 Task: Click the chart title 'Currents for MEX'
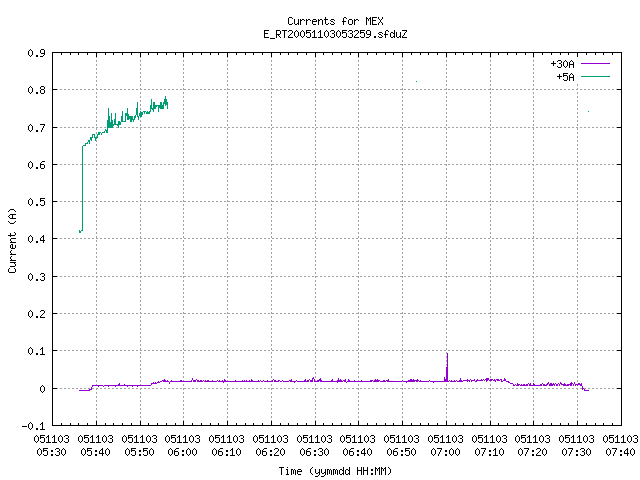click(x=335, y=21)
